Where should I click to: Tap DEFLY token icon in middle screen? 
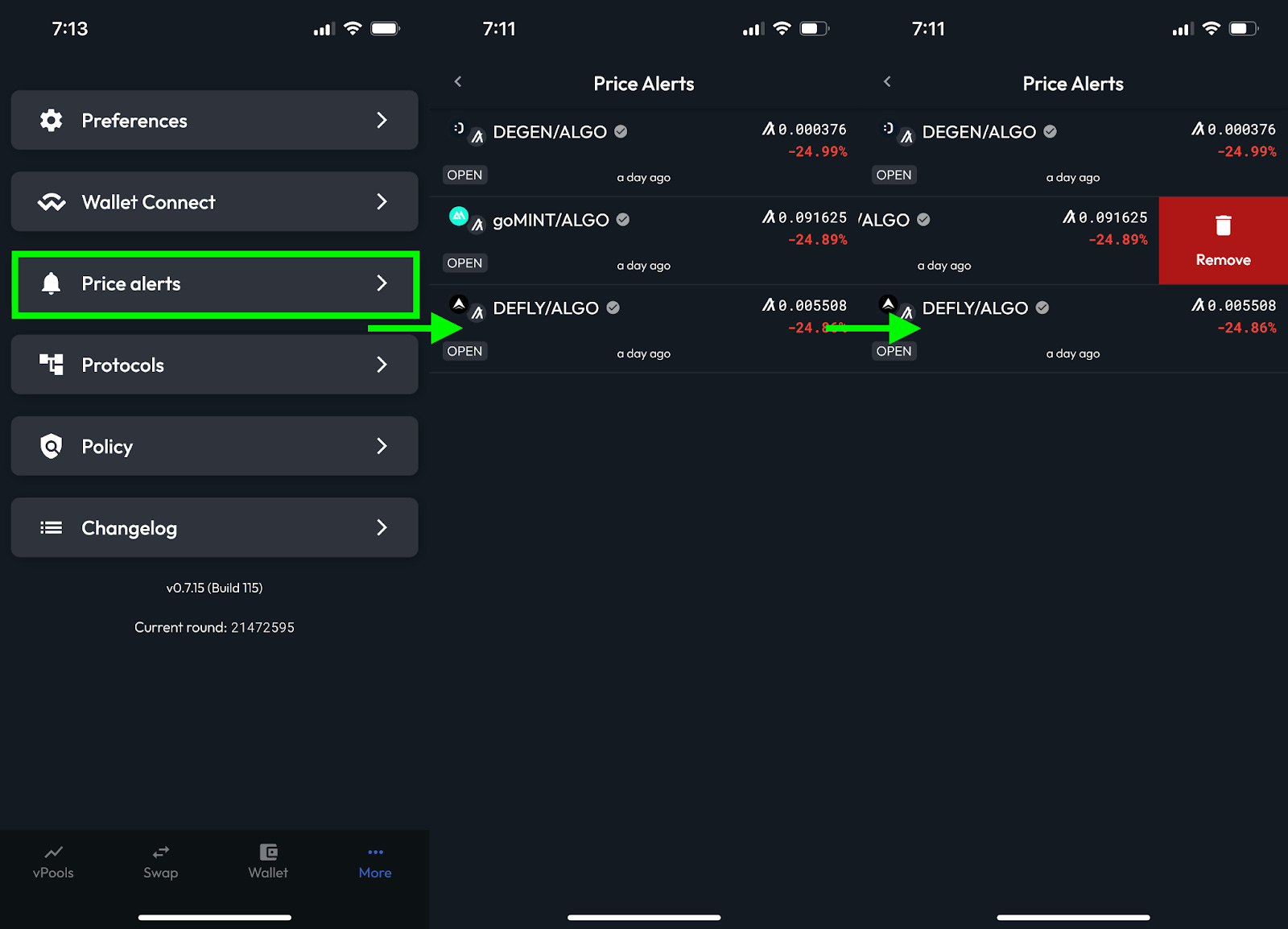[x=459, y=303]
